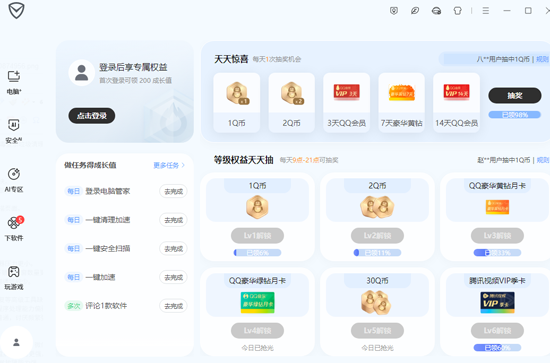The height and width of the screenshot is (363, 550).
Task: Select the 1Q币 daily prize card
Action: 237,103
